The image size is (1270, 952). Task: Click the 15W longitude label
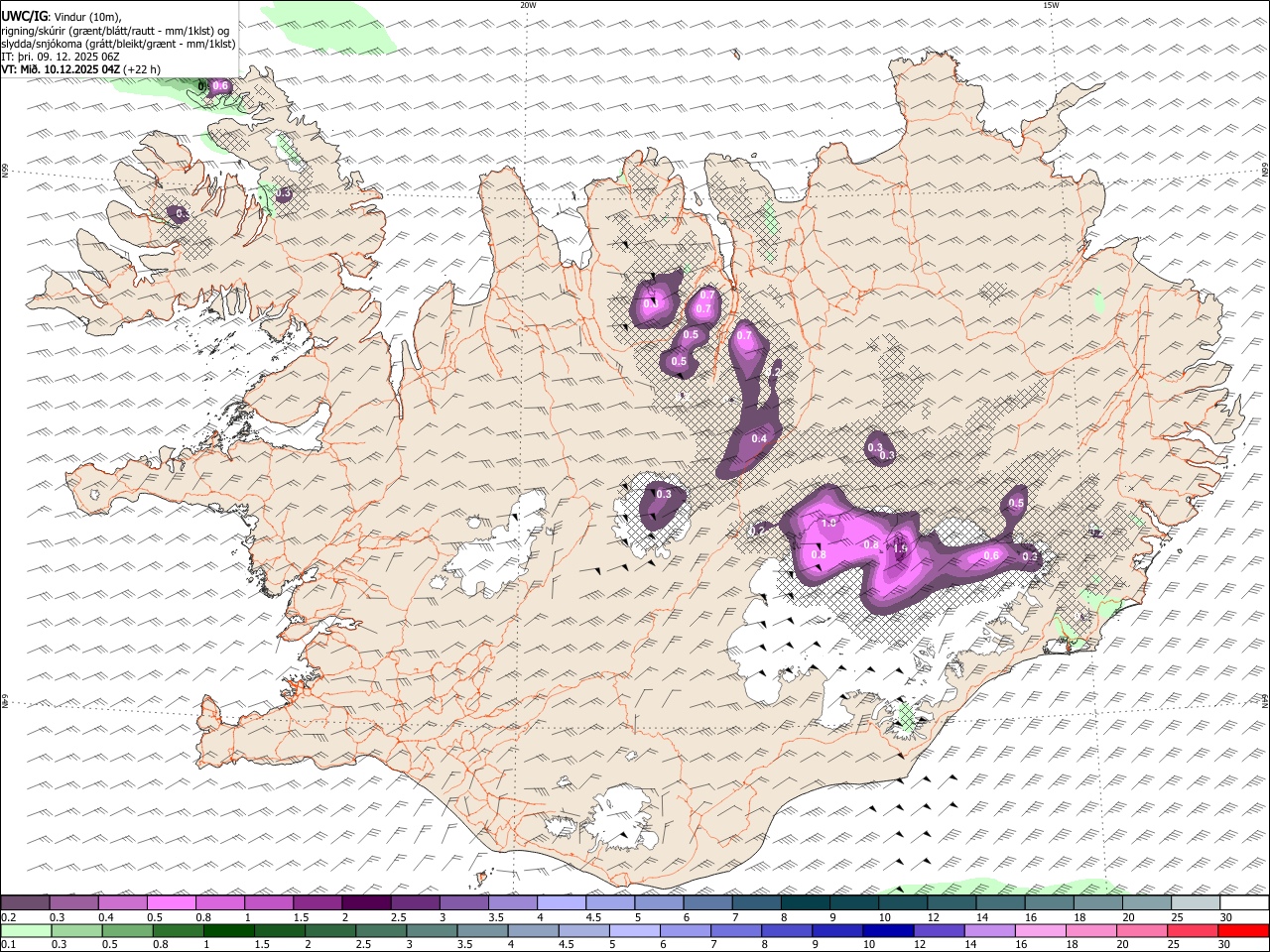tap(1051, 5)
